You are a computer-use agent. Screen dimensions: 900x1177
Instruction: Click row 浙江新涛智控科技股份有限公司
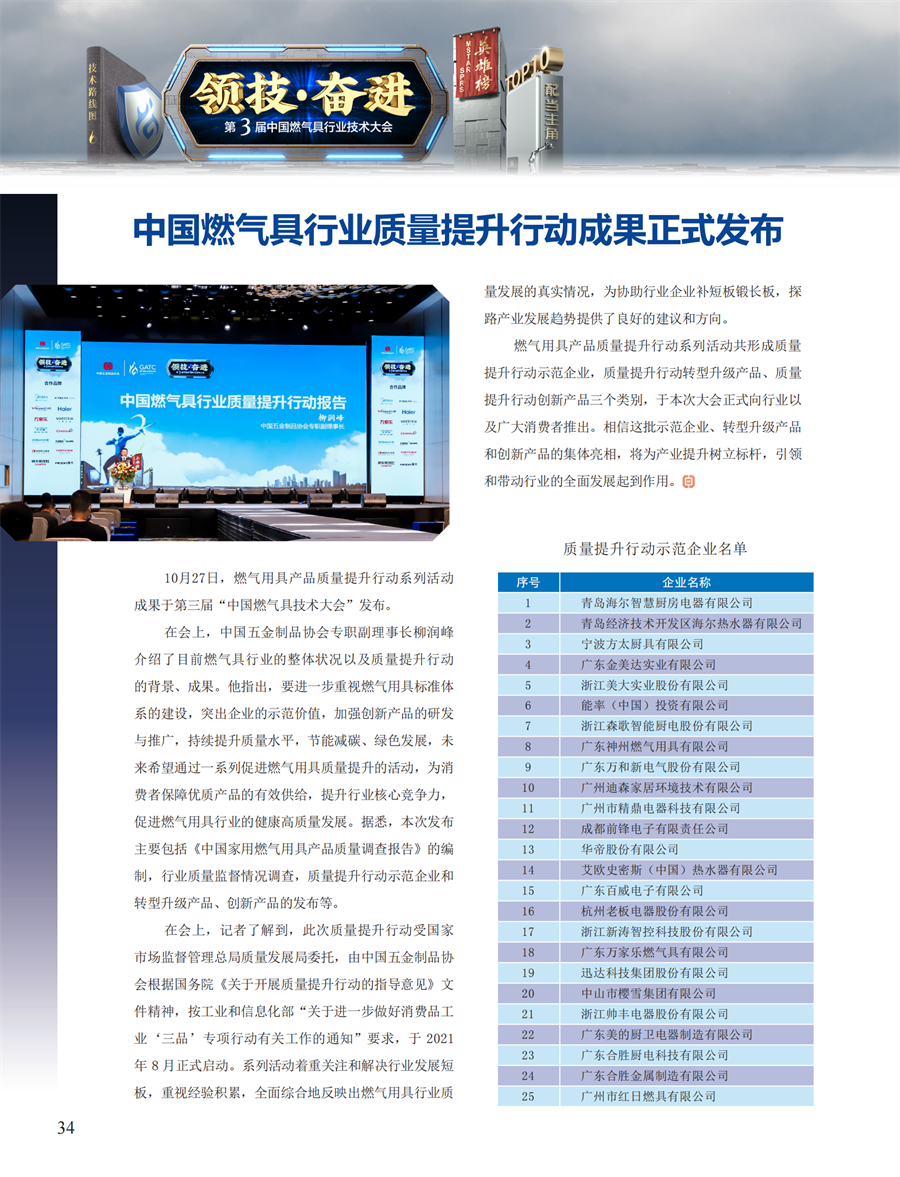click(655, 932)
